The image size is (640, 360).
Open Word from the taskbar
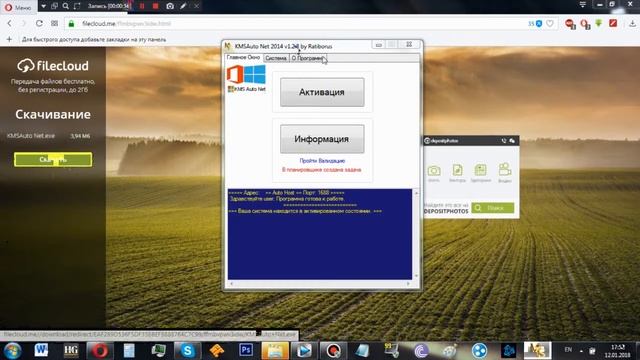pyautogui.click(x=41, y=350)
